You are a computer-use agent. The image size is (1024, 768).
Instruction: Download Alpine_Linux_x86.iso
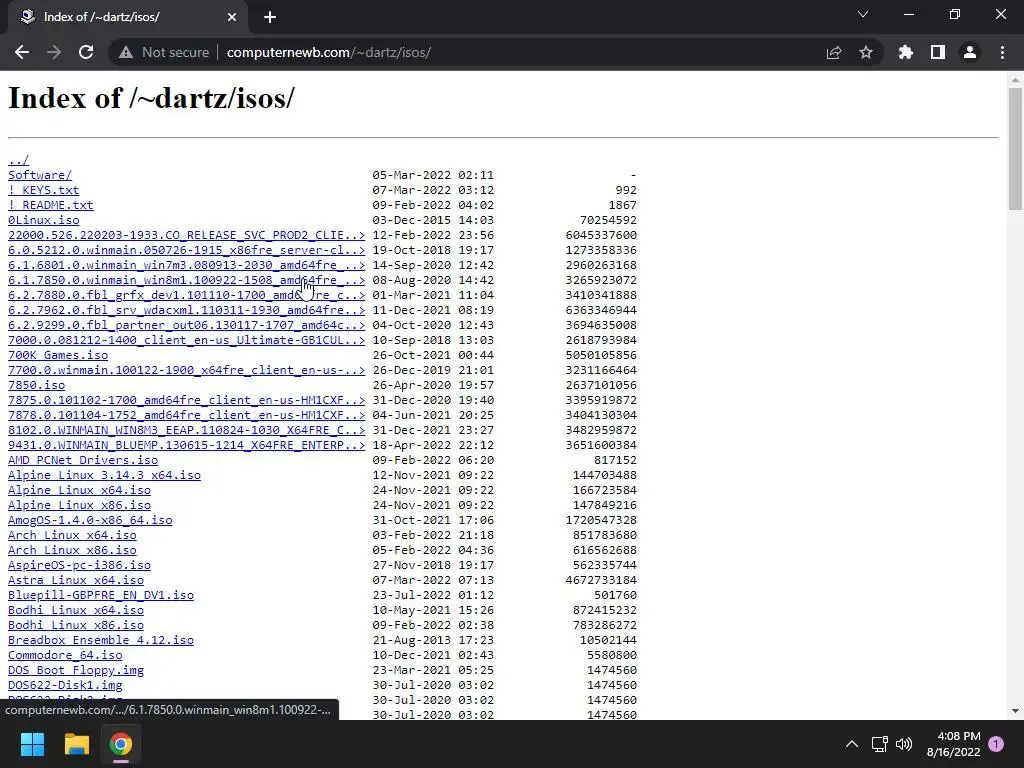79,505
